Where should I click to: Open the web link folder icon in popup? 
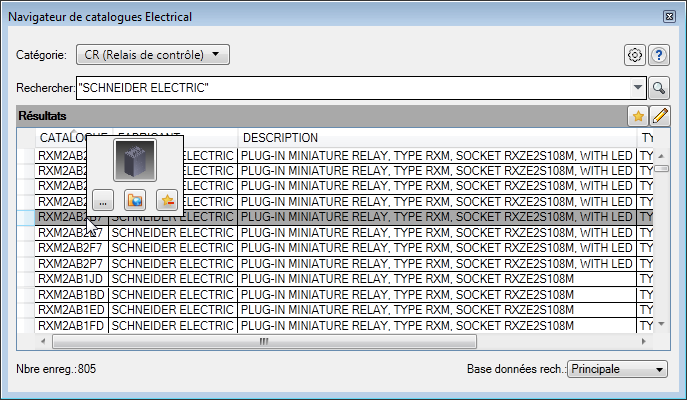[135, 201]
